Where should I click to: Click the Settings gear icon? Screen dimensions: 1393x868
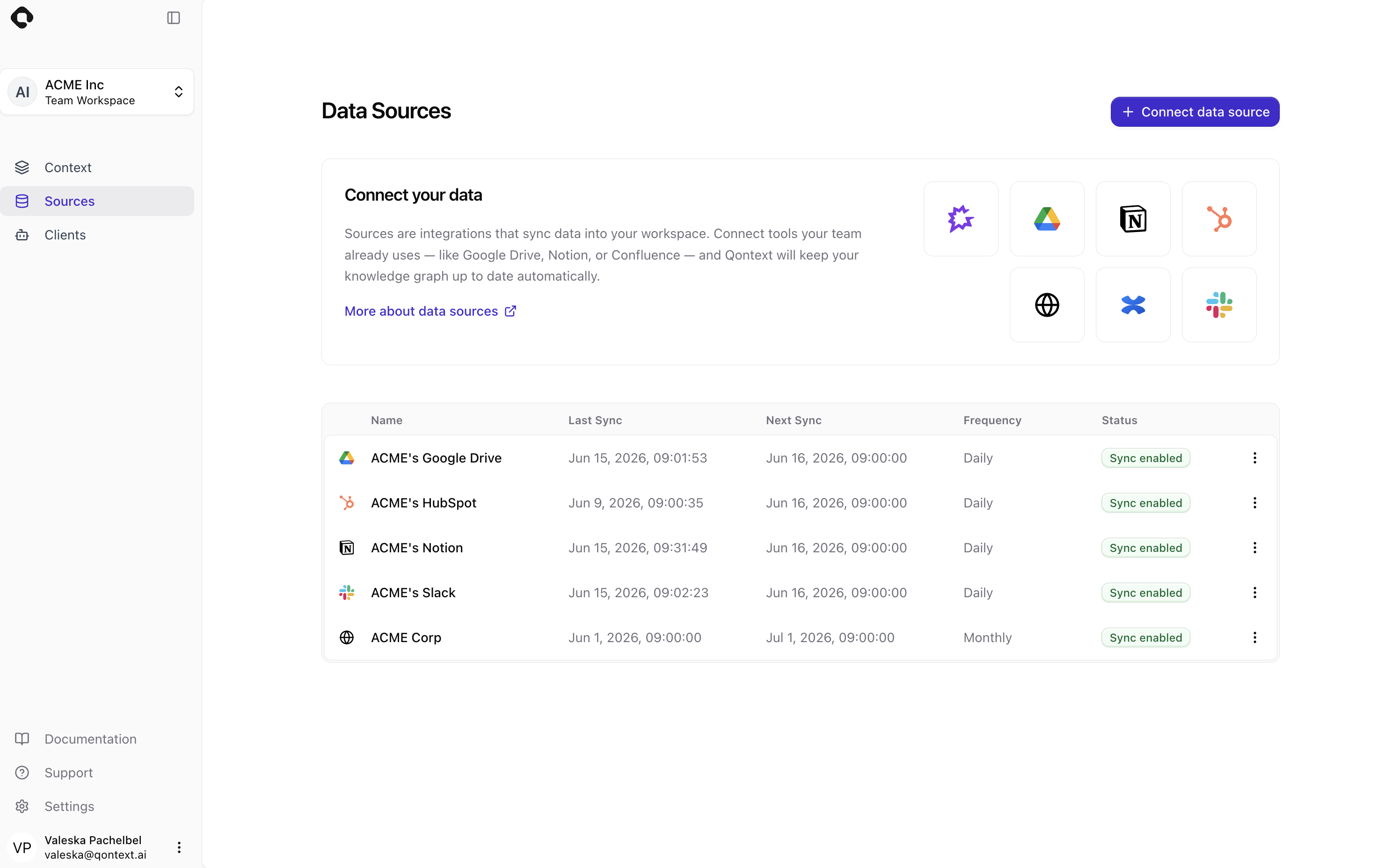pyautogui.click(x=22, y=806)
